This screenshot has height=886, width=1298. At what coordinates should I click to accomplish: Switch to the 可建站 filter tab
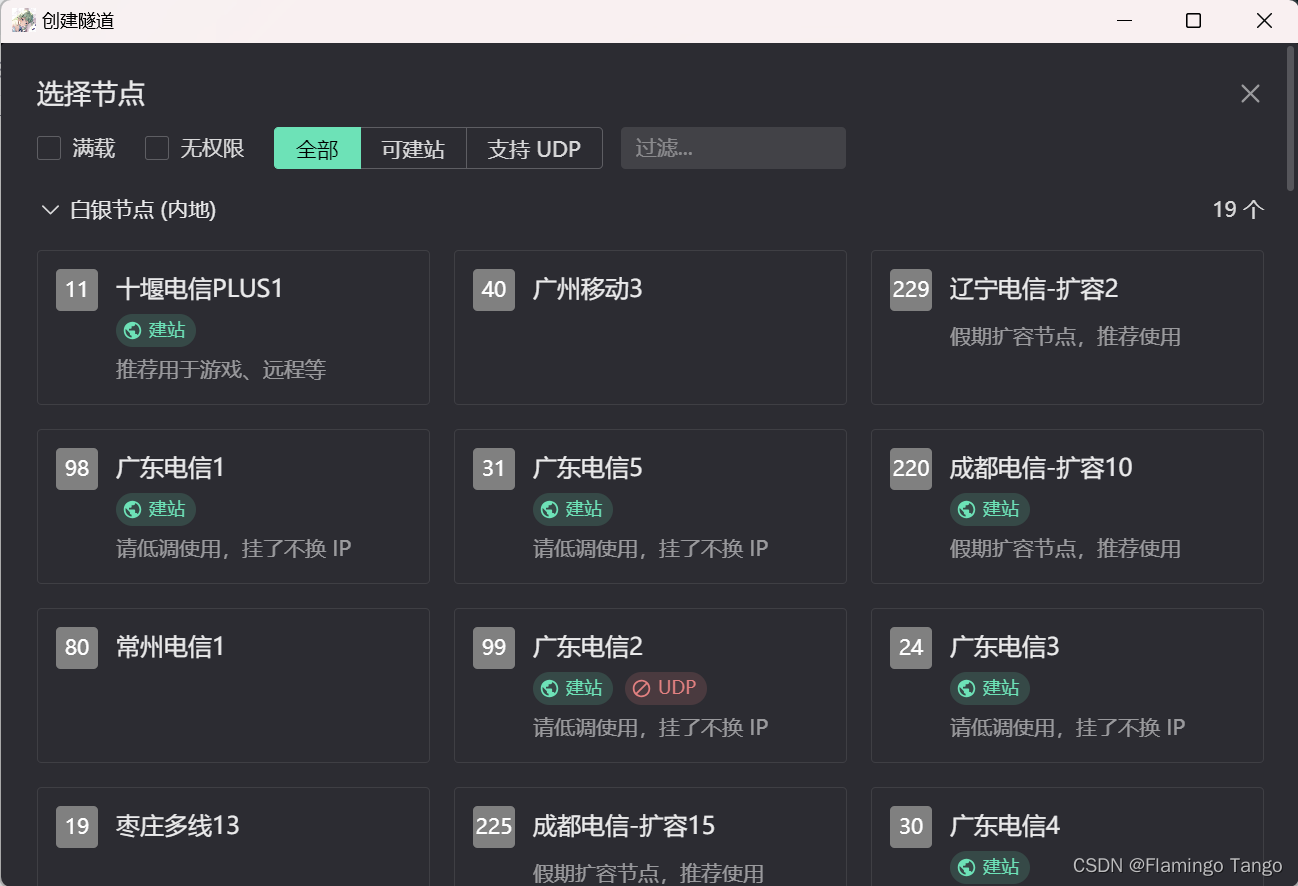tap(413, 148)
